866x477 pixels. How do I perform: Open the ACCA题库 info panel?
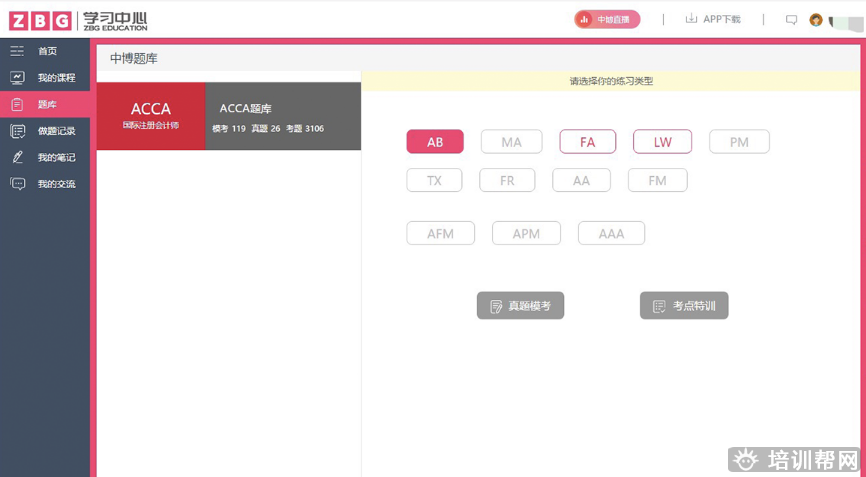pyautogui.click(x=283, y=116)
